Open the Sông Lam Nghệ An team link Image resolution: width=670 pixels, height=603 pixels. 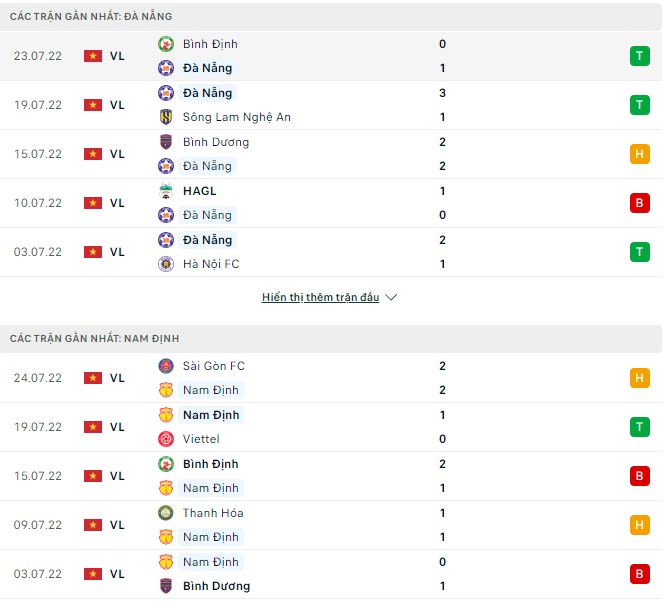[237, 117]
